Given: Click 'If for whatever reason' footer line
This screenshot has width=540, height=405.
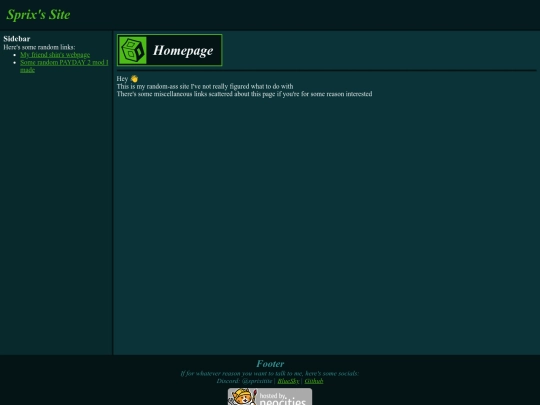Looking at the screenshot, I should (270, 373).
